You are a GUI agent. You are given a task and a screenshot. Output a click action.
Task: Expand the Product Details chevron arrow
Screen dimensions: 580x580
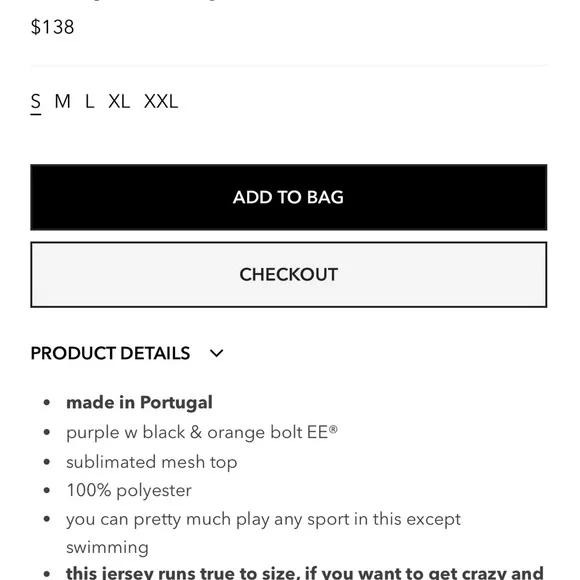click(x=216, y=353)
